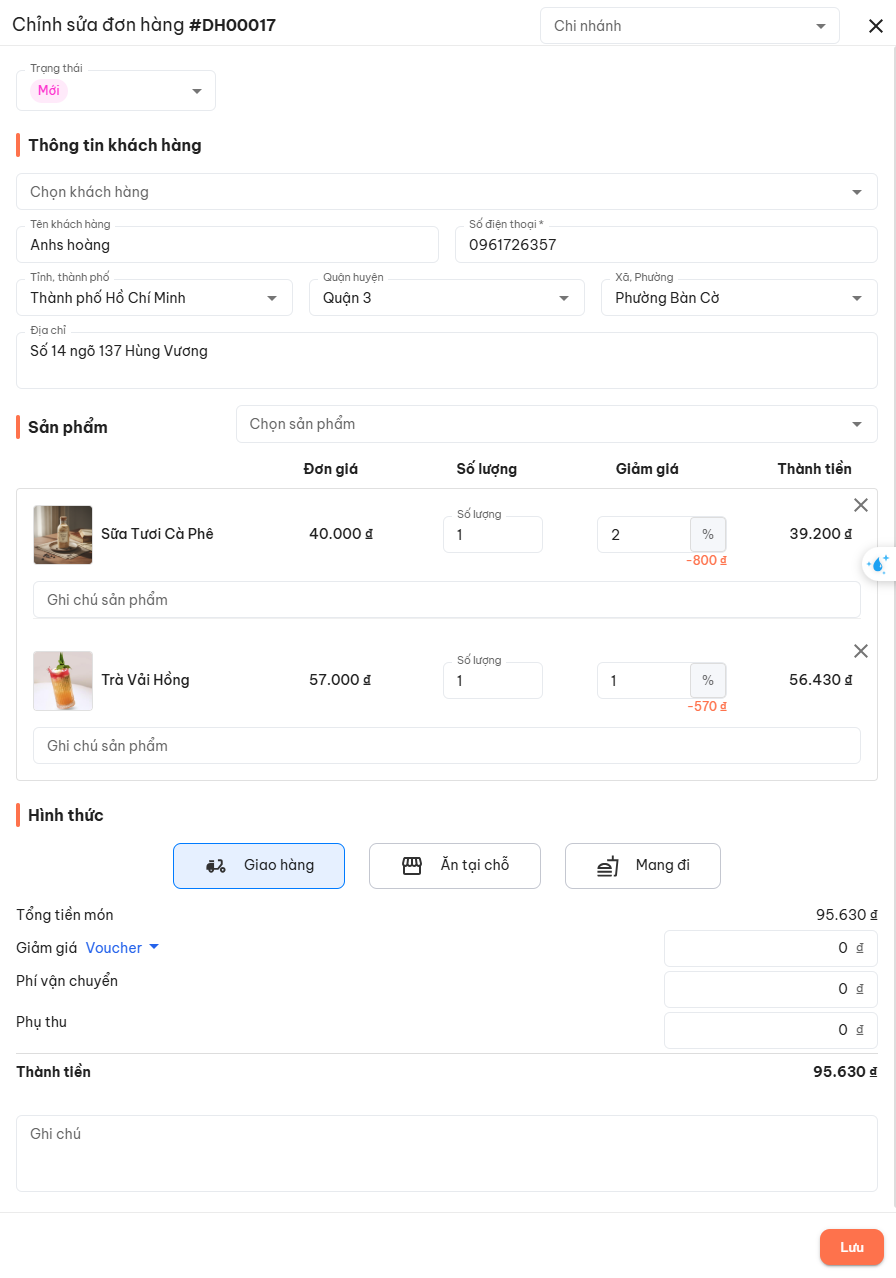Remove Trà Vải Hồng item
Image resolution: width=896 pixels, height=1278 pixels.
tap(860, 651)
